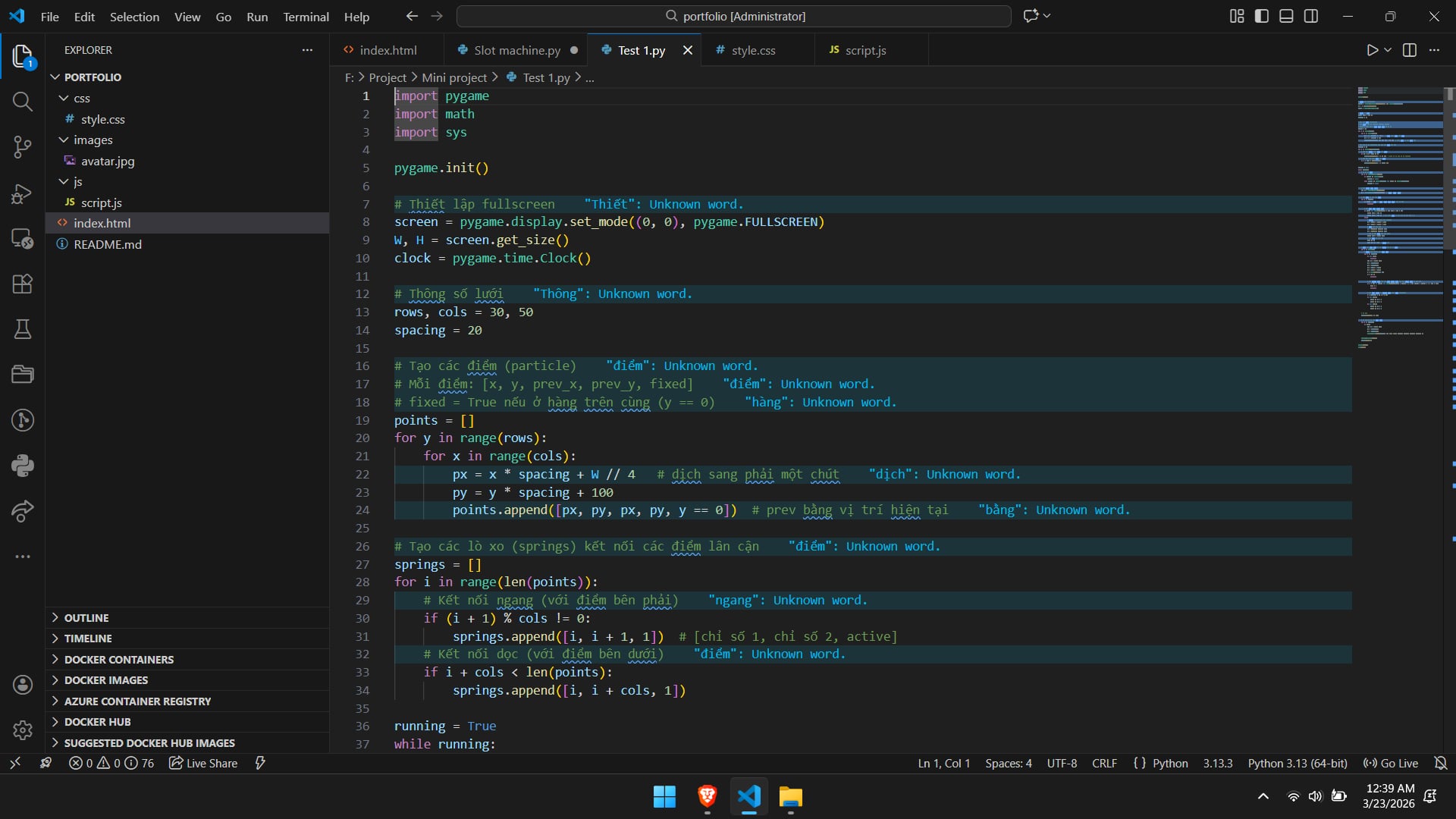Click Live Share in status bar
The image size is (1456, 819).
click(x=203, y=763)
